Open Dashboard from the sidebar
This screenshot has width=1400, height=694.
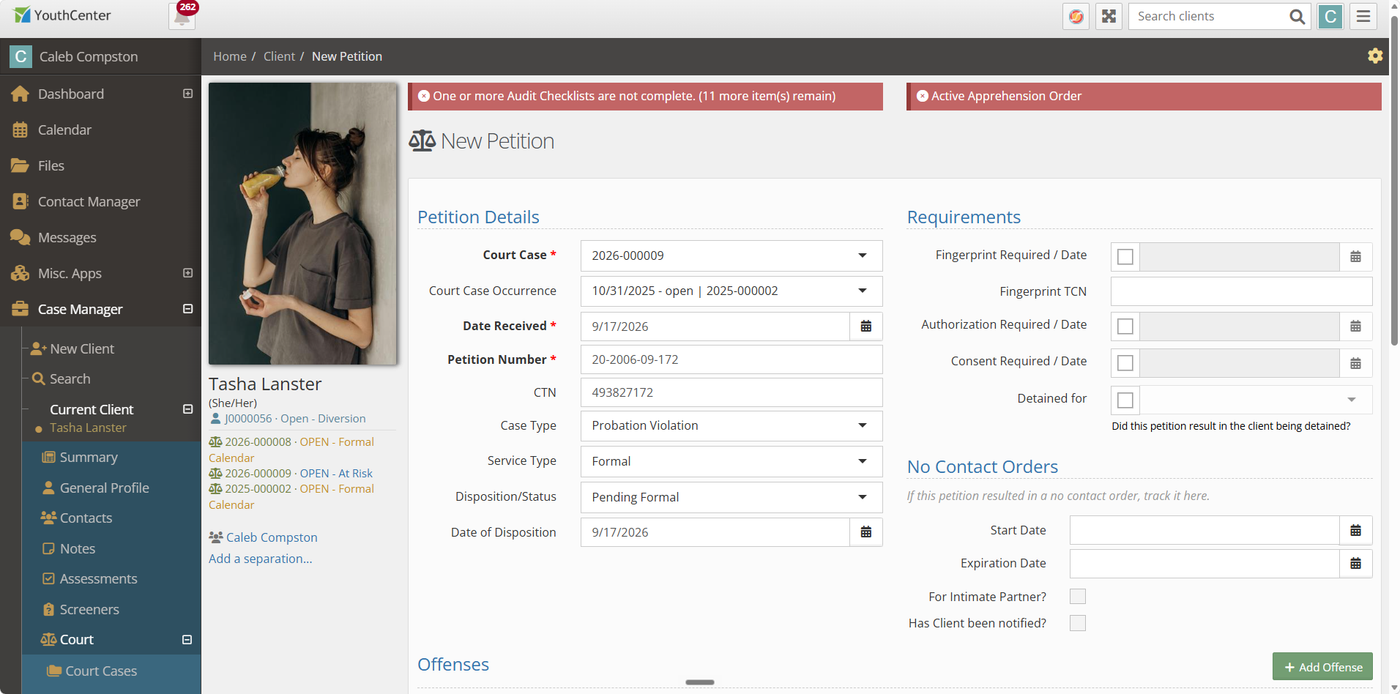tap(70, 94)
